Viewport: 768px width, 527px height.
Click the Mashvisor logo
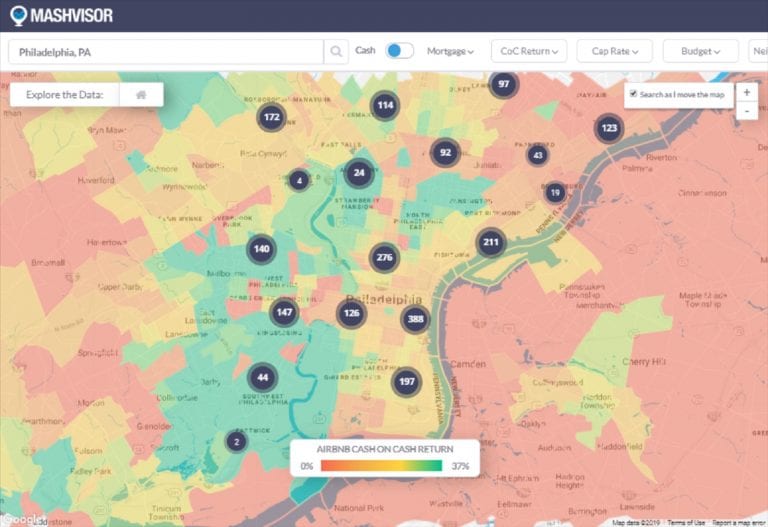point(62,15)
